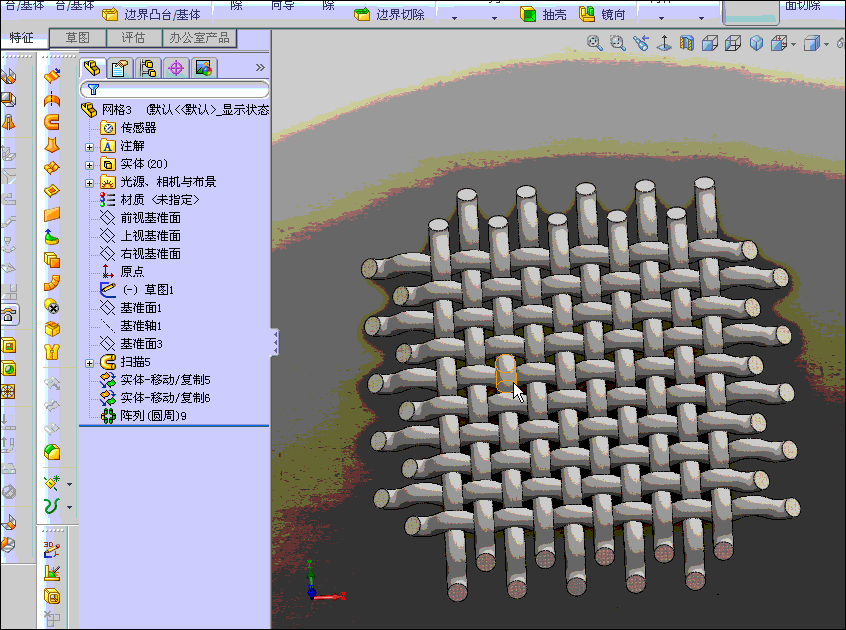Open the FeatureManager design tree tab
Viewport: 846px width, 630px height.
[93, 68]
